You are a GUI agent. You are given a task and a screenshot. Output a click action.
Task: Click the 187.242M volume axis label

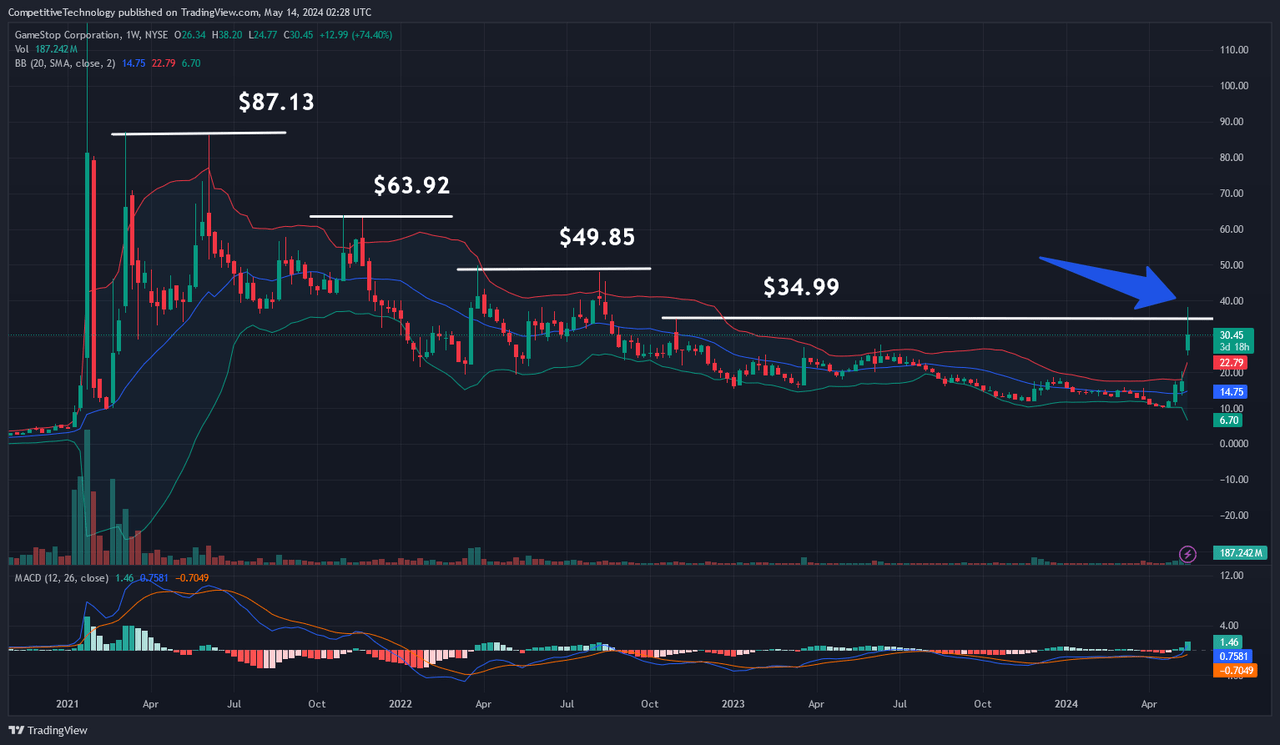[1241, 553]
